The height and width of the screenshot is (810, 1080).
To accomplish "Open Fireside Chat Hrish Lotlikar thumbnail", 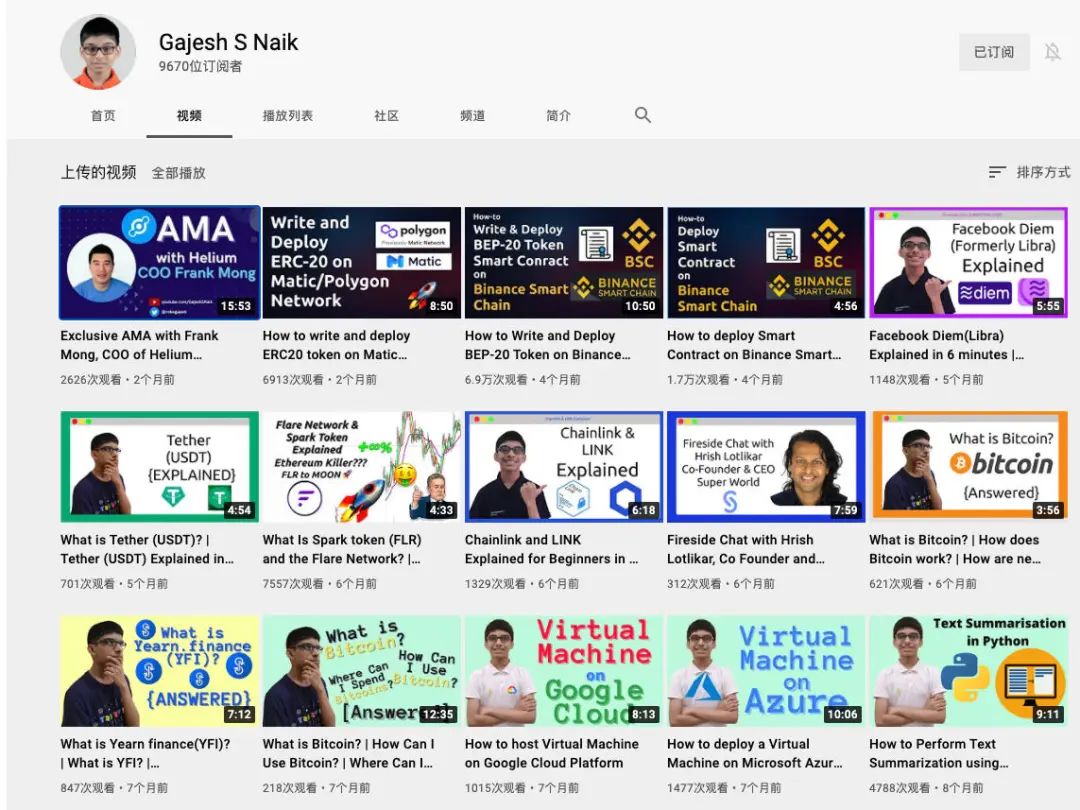I will tap(766, 466).
